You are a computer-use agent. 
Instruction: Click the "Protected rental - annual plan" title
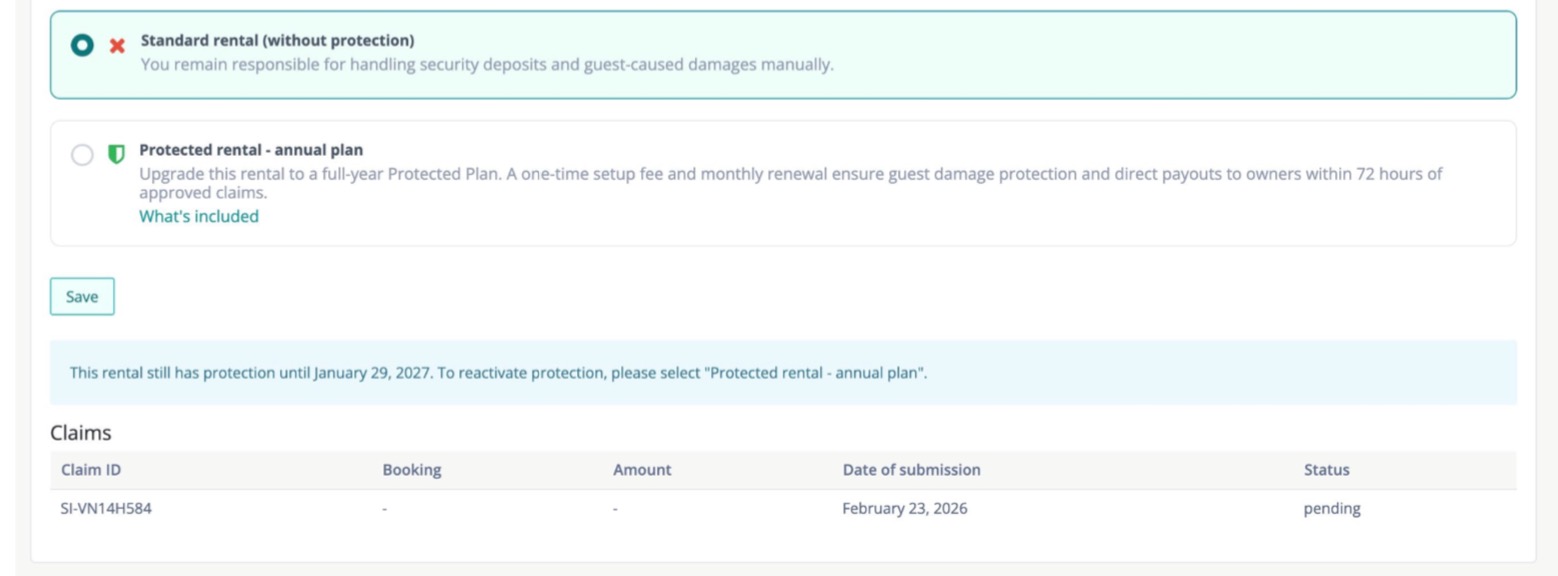251,150
